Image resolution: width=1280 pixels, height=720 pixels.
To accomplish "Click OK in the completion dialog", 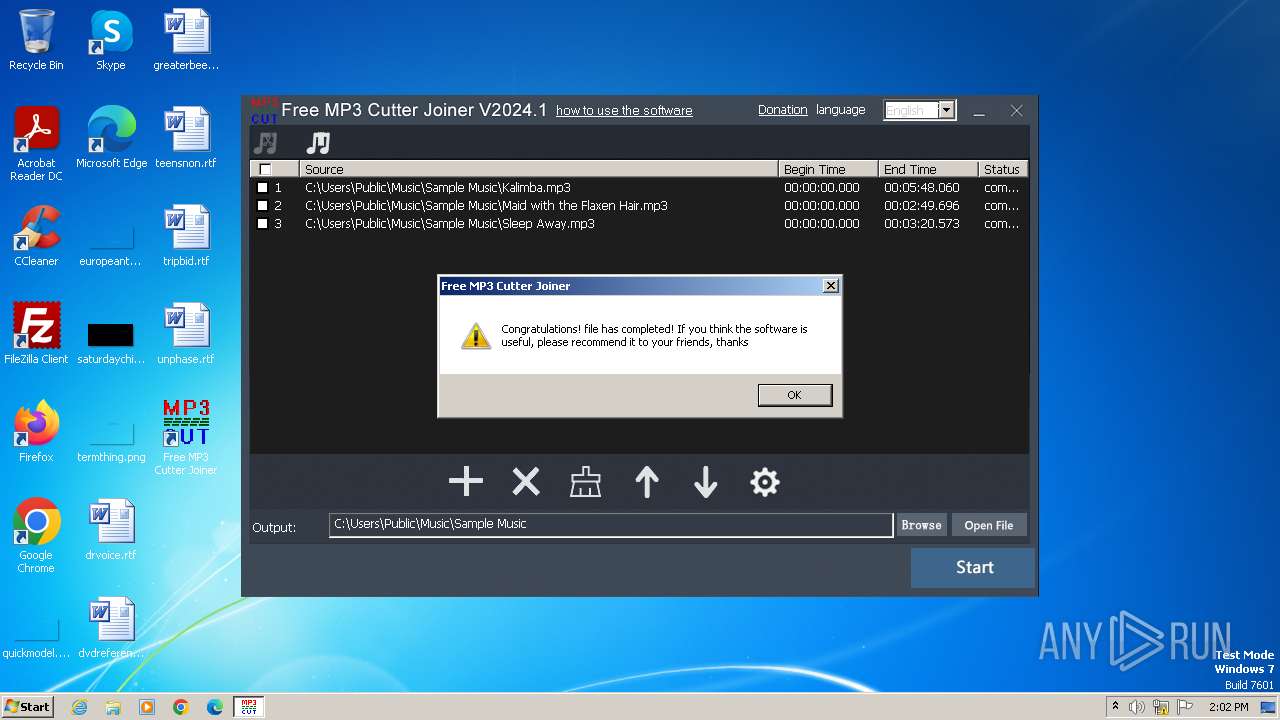I will coord(795,395).
